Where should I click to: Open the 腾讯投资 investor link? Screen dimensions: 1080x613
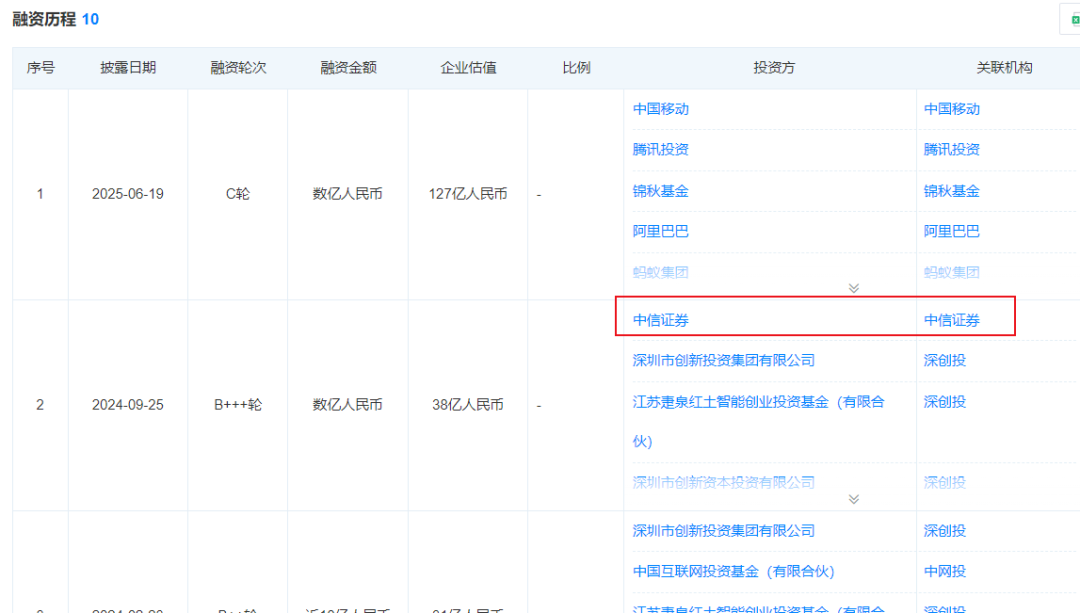coord(660,150)
